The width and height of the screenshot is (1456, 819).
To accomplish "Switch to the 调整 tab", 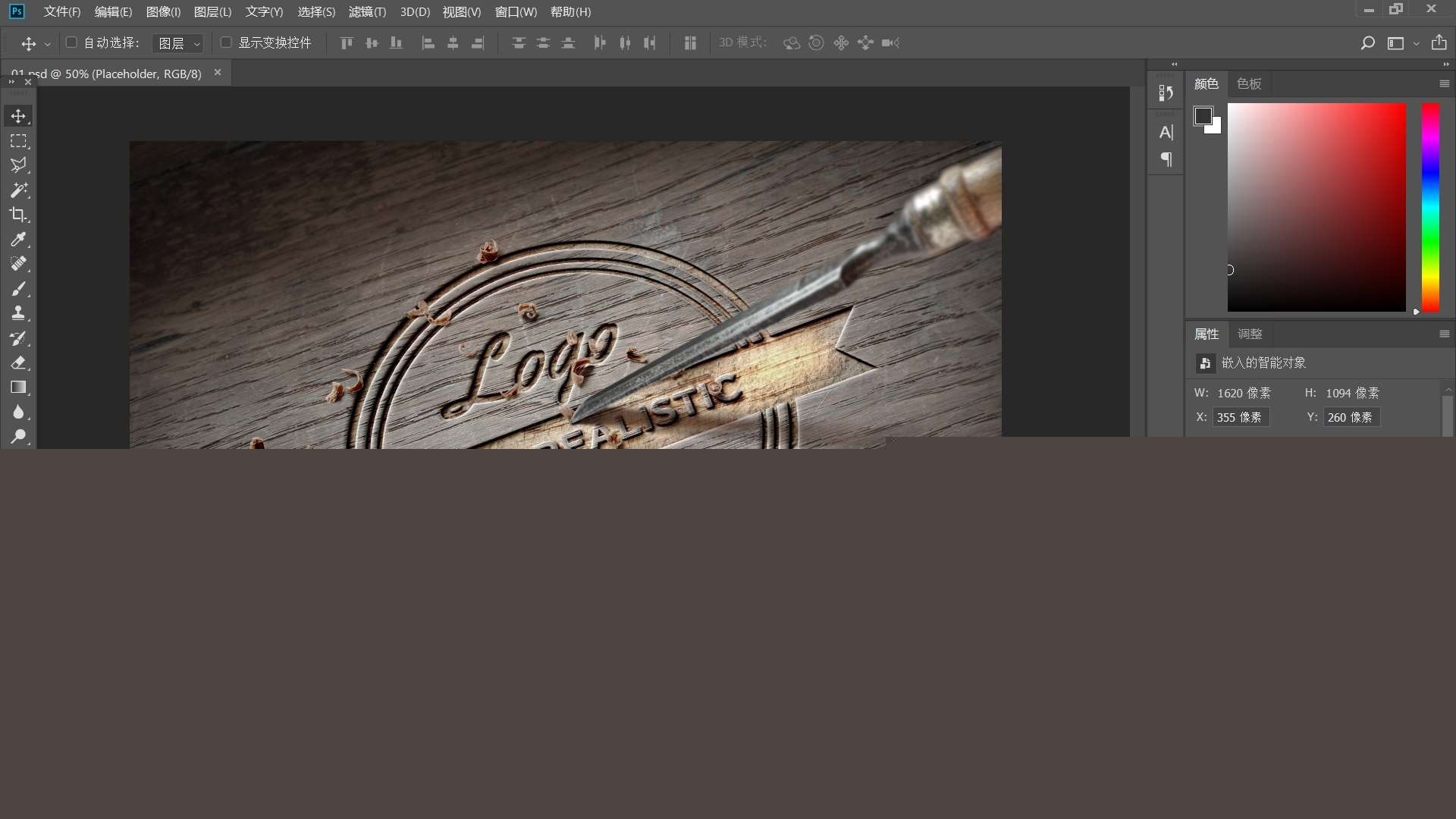I will 1250,334.
